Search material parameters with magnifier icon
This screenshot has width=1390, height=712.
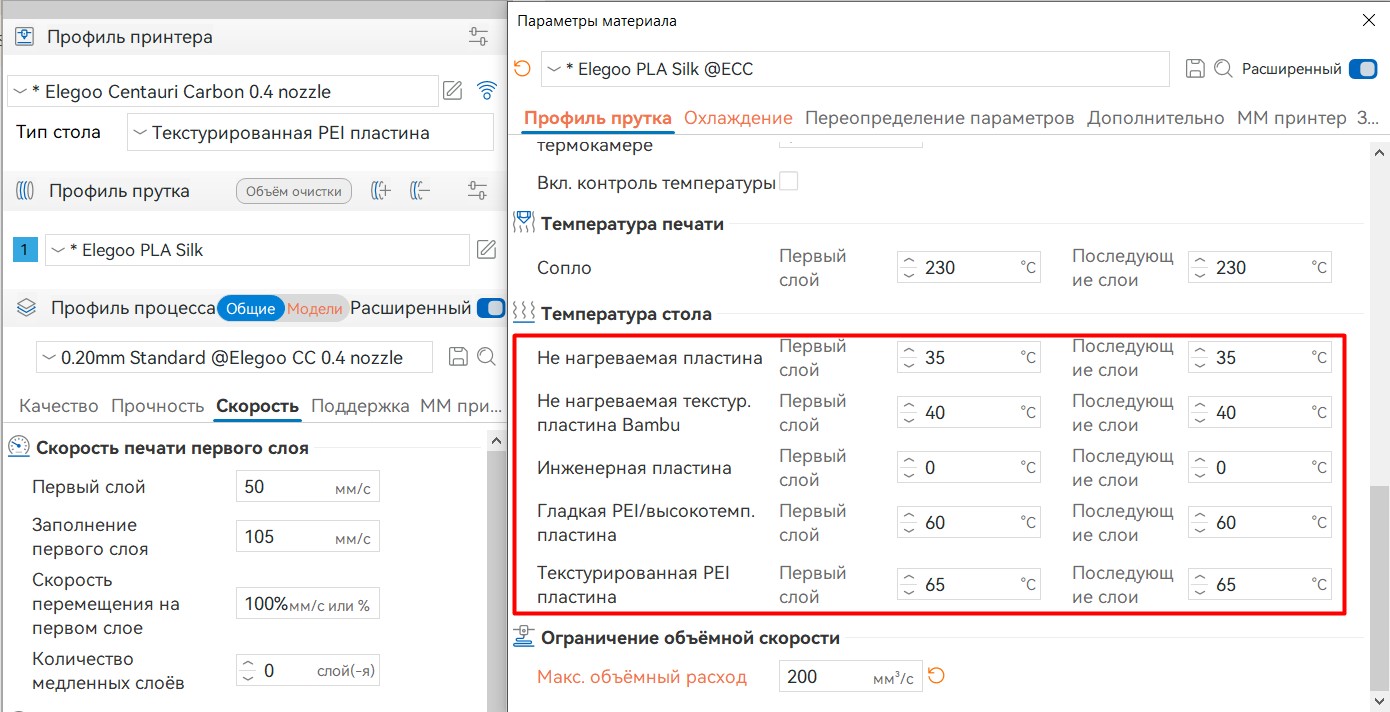1222,69
